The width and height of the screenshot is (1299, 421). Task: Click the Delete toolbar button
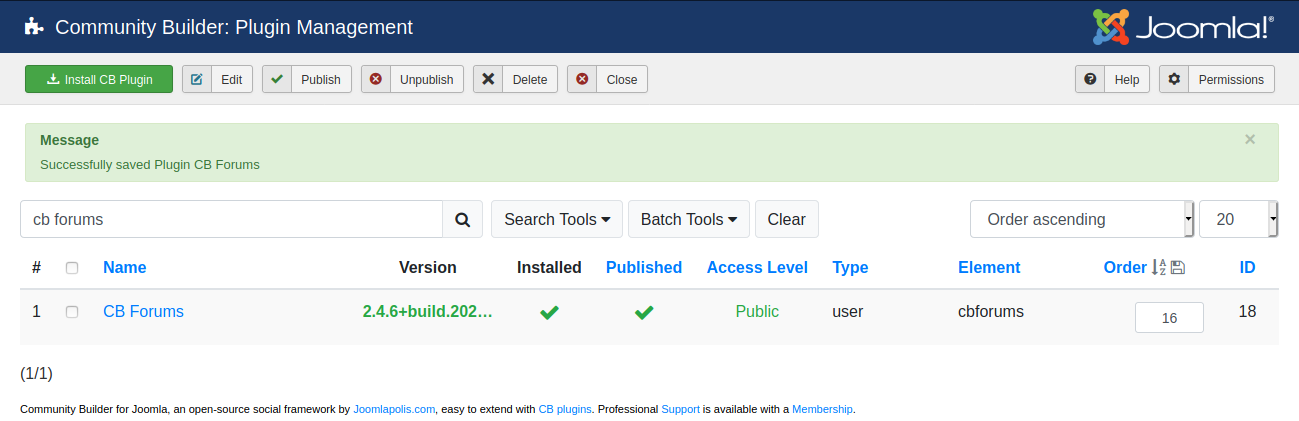coord(515,79)
